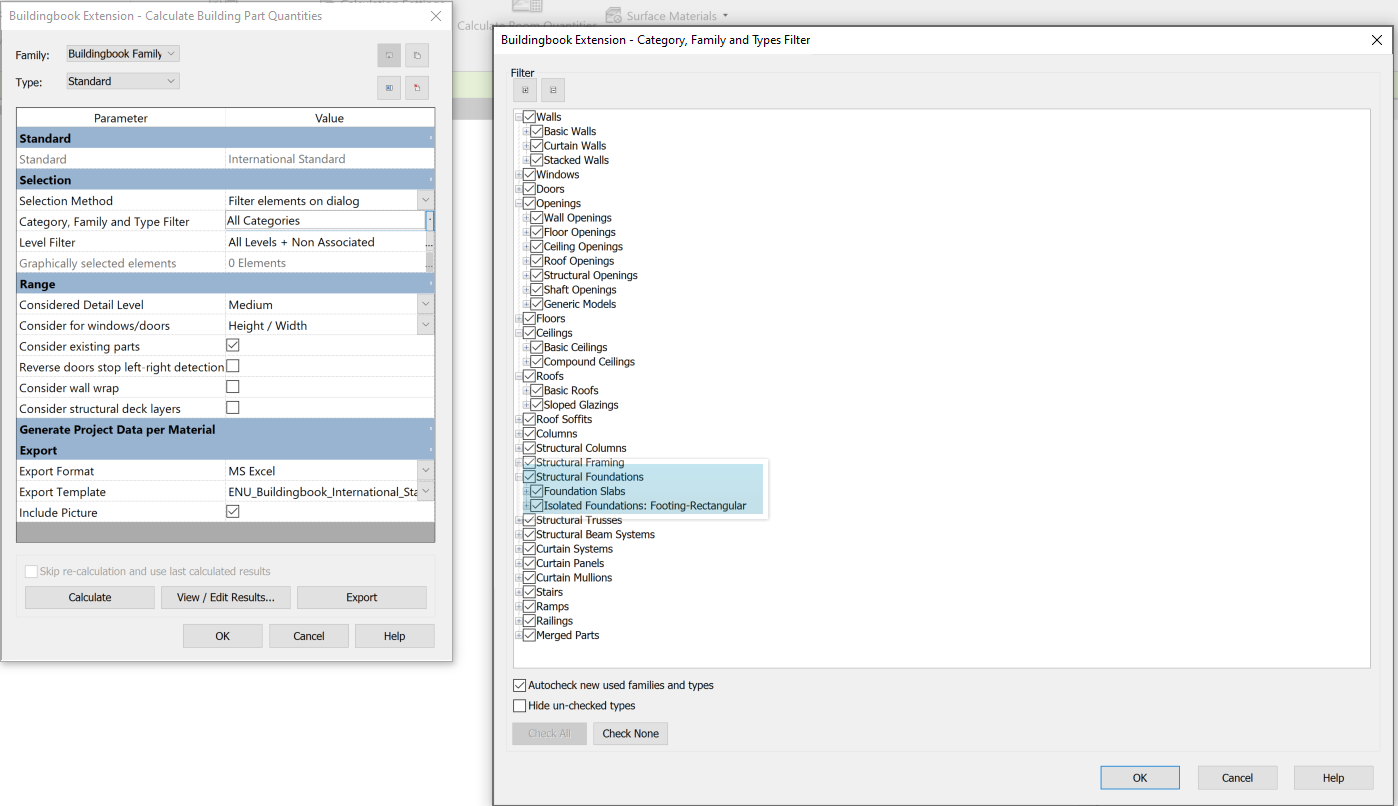Click the duplicate family icon
This screenshot has width=1398, height=806.
[x=416, y=55]
